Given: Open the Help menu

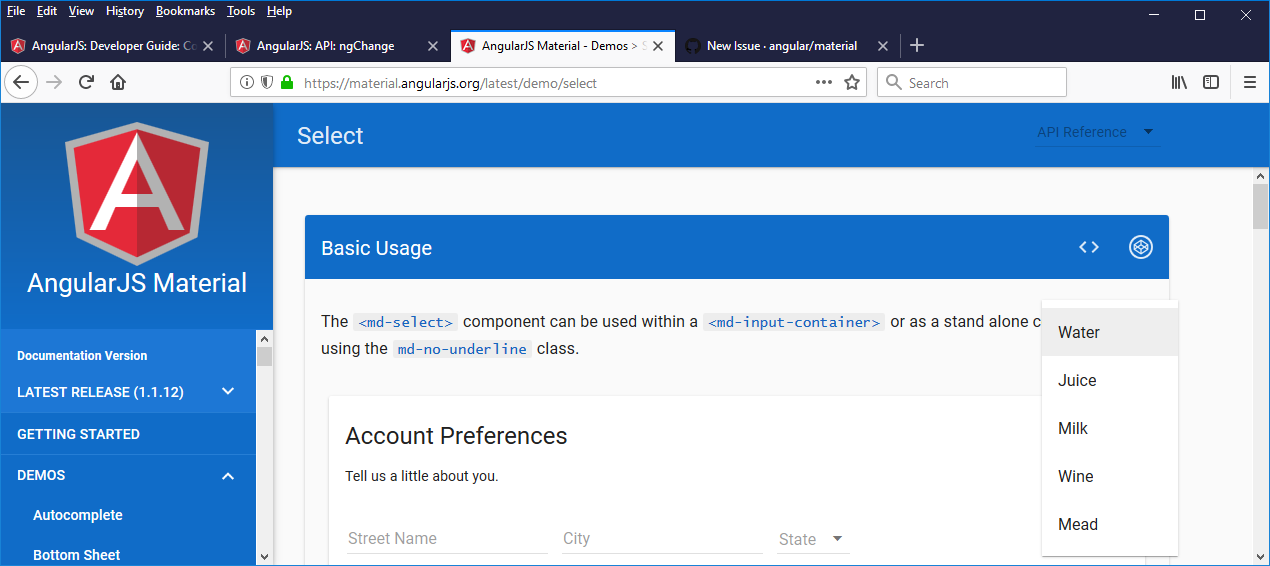Looking at the screenshot, I should click(x=279, y=11).
